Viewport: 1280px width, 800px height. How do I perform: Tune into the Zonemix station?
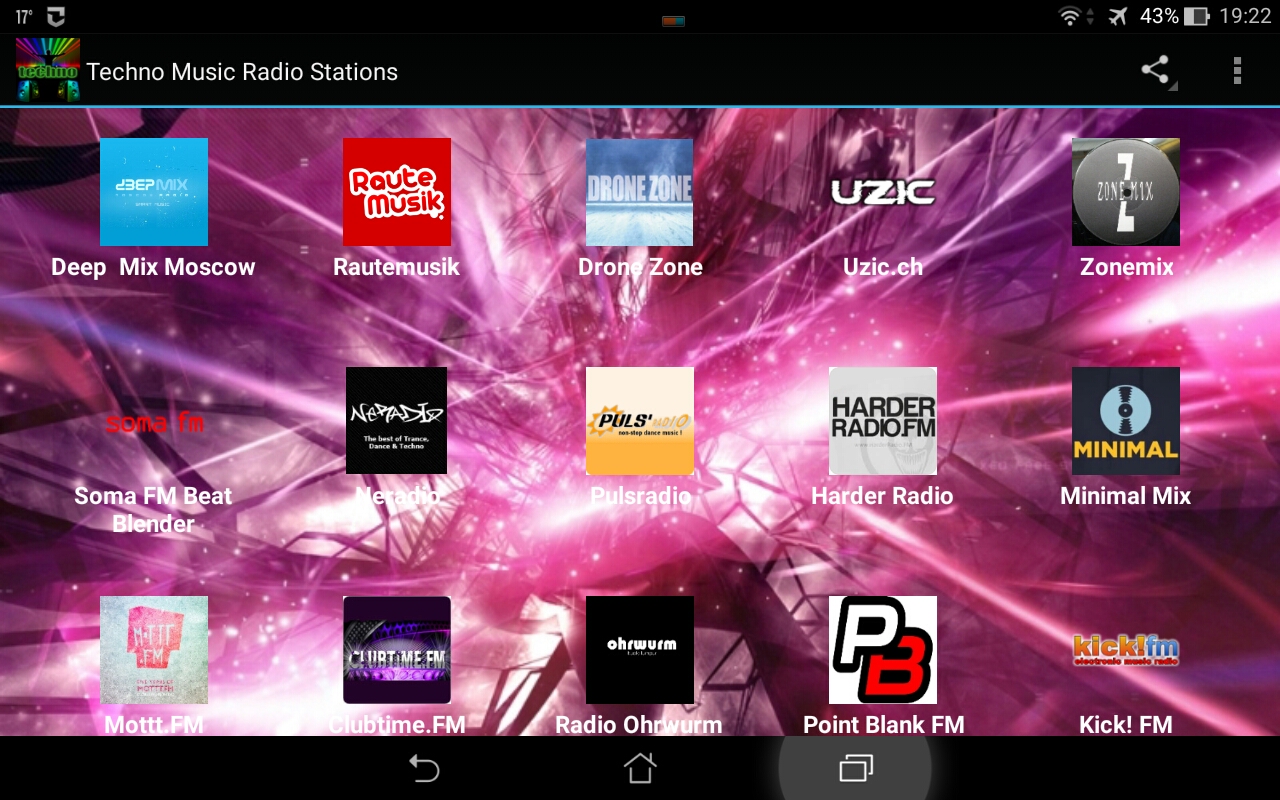(x=1125, y=192)
